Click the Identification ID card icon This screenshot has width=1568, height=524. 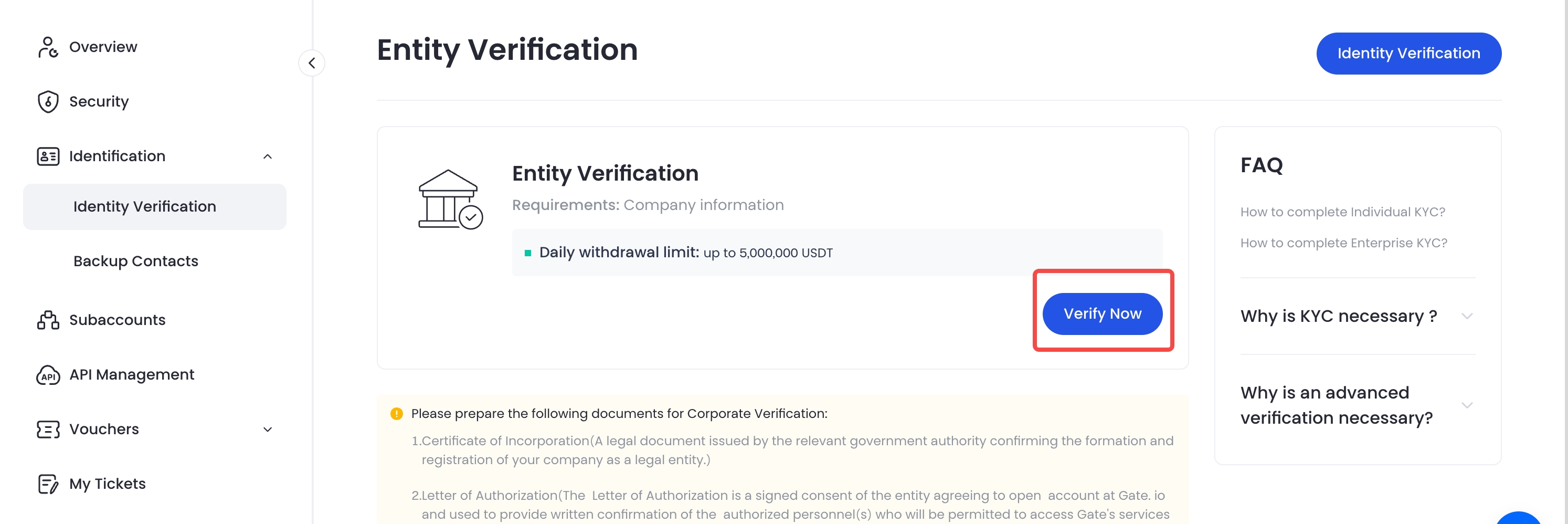(x=48, y=156)
